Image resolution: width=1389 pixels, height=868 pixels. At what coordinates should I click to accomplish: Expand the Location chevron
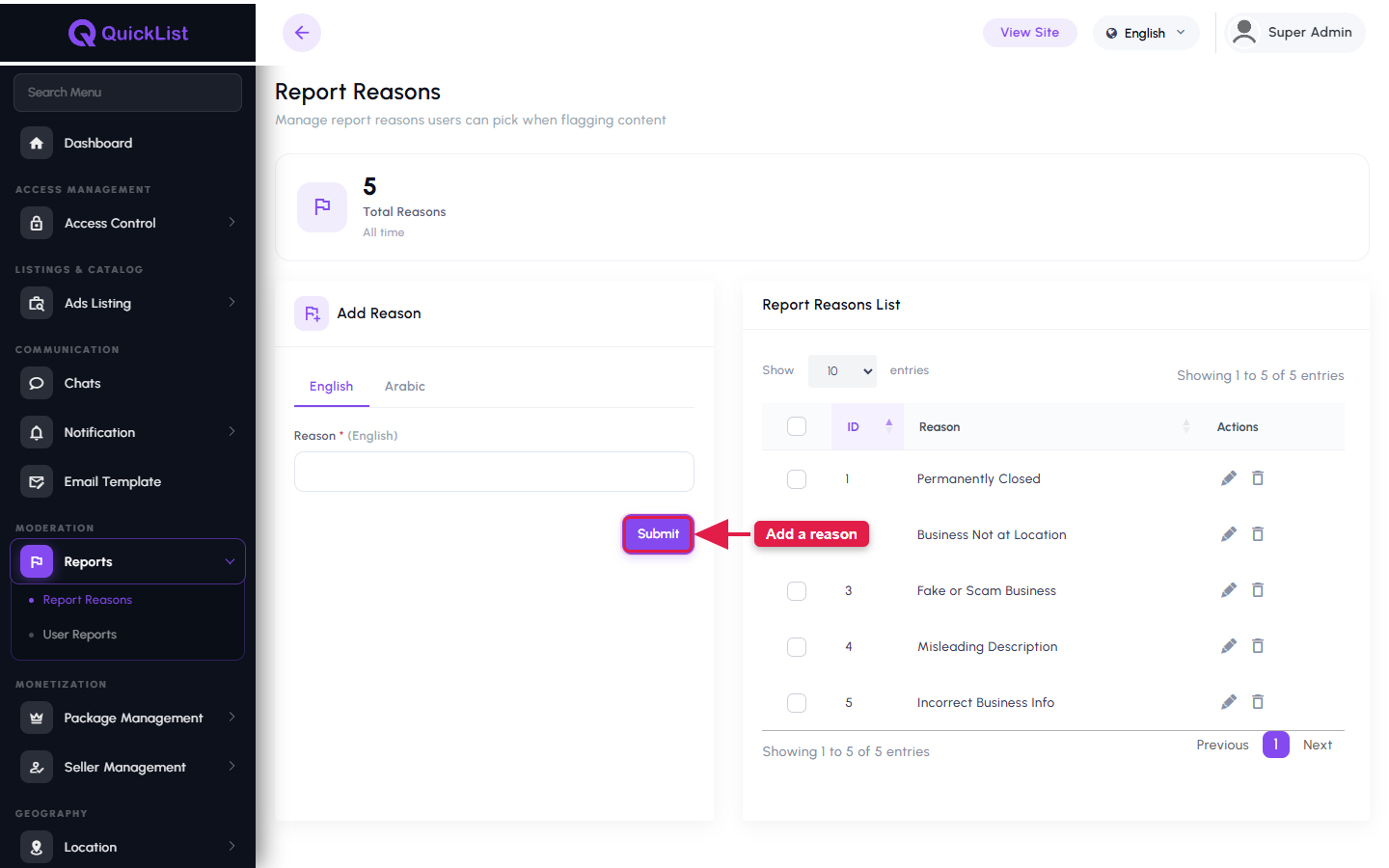231,847
